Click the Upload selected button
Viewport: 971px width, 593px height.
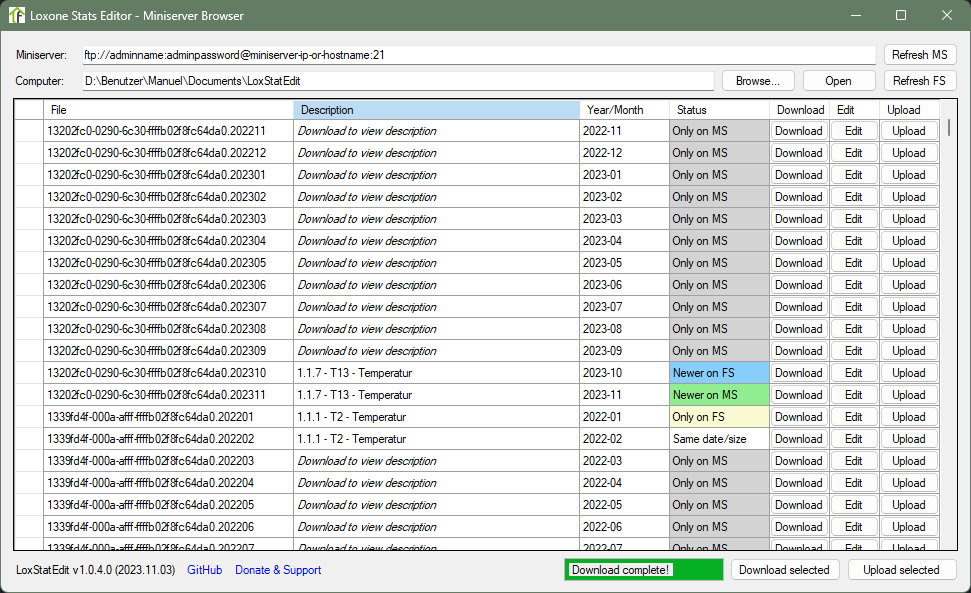902,570
